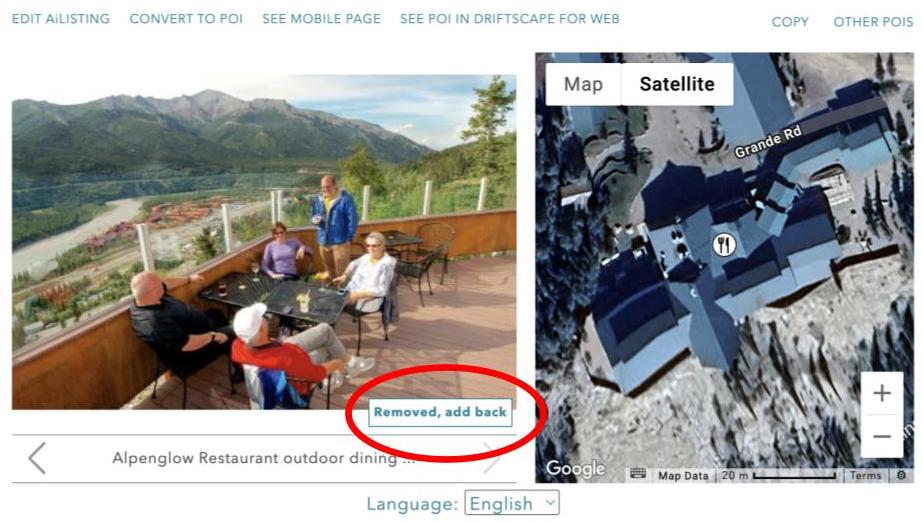Click the restaurant fork-and-knife map marker
The height and width of the screenshot is (523, 923).
[x=724, y=244]
